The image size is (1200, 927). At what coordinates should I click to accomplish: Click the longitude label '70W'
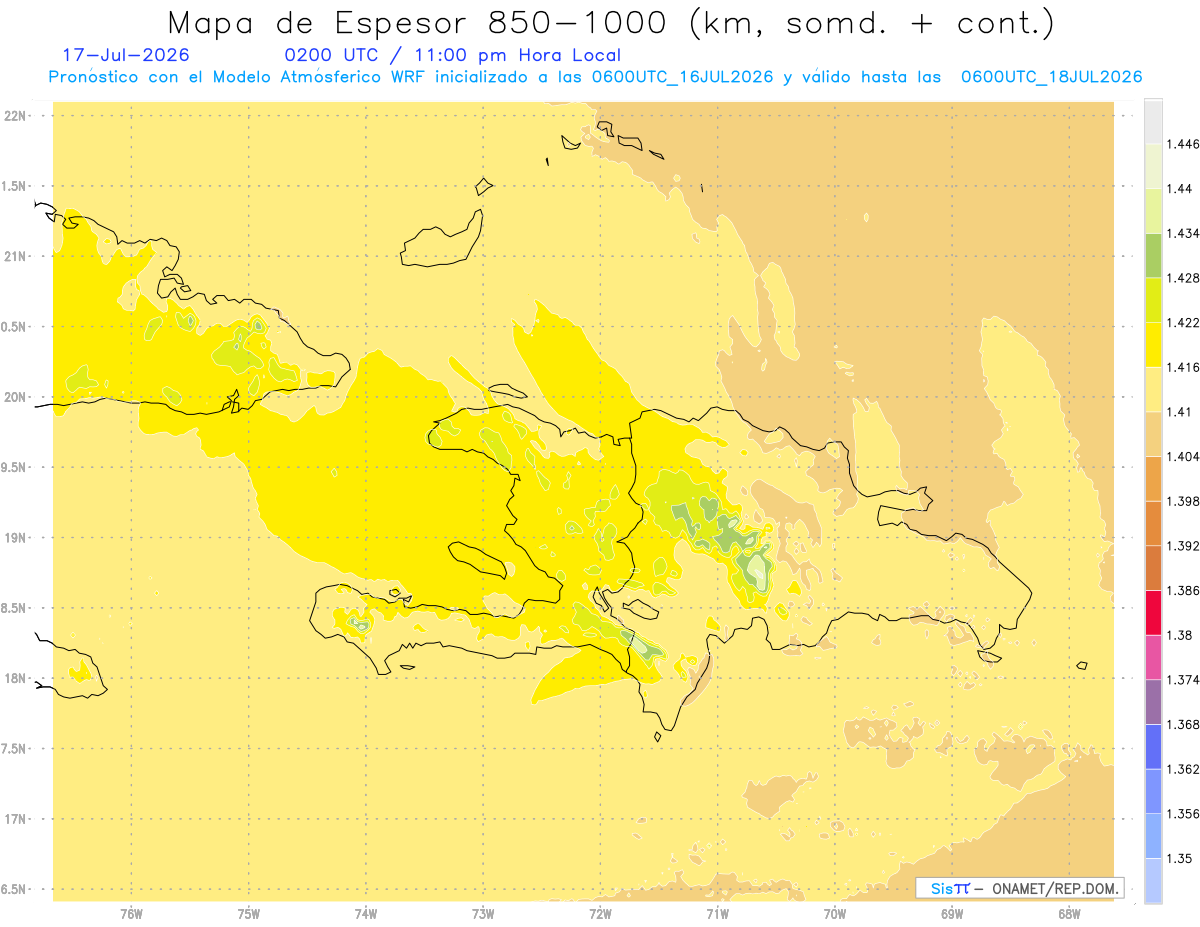click(x=835, y=914)
